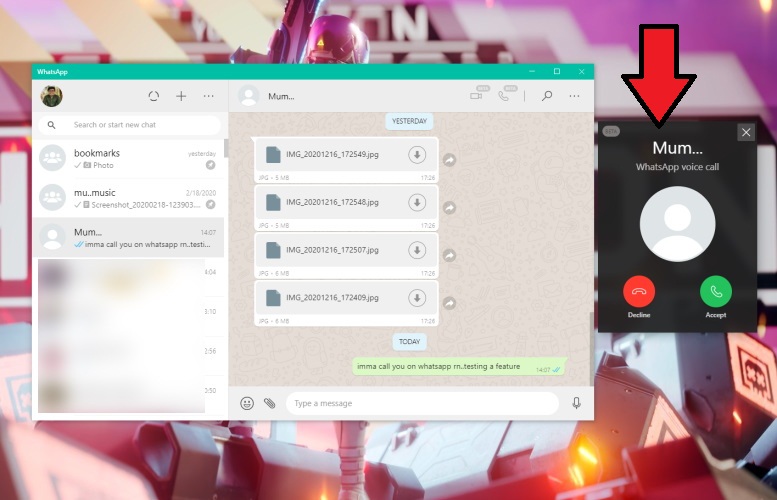The image size is (777, 500).
Task: Close the incoming call popup
Action: [x=746, y=132]
